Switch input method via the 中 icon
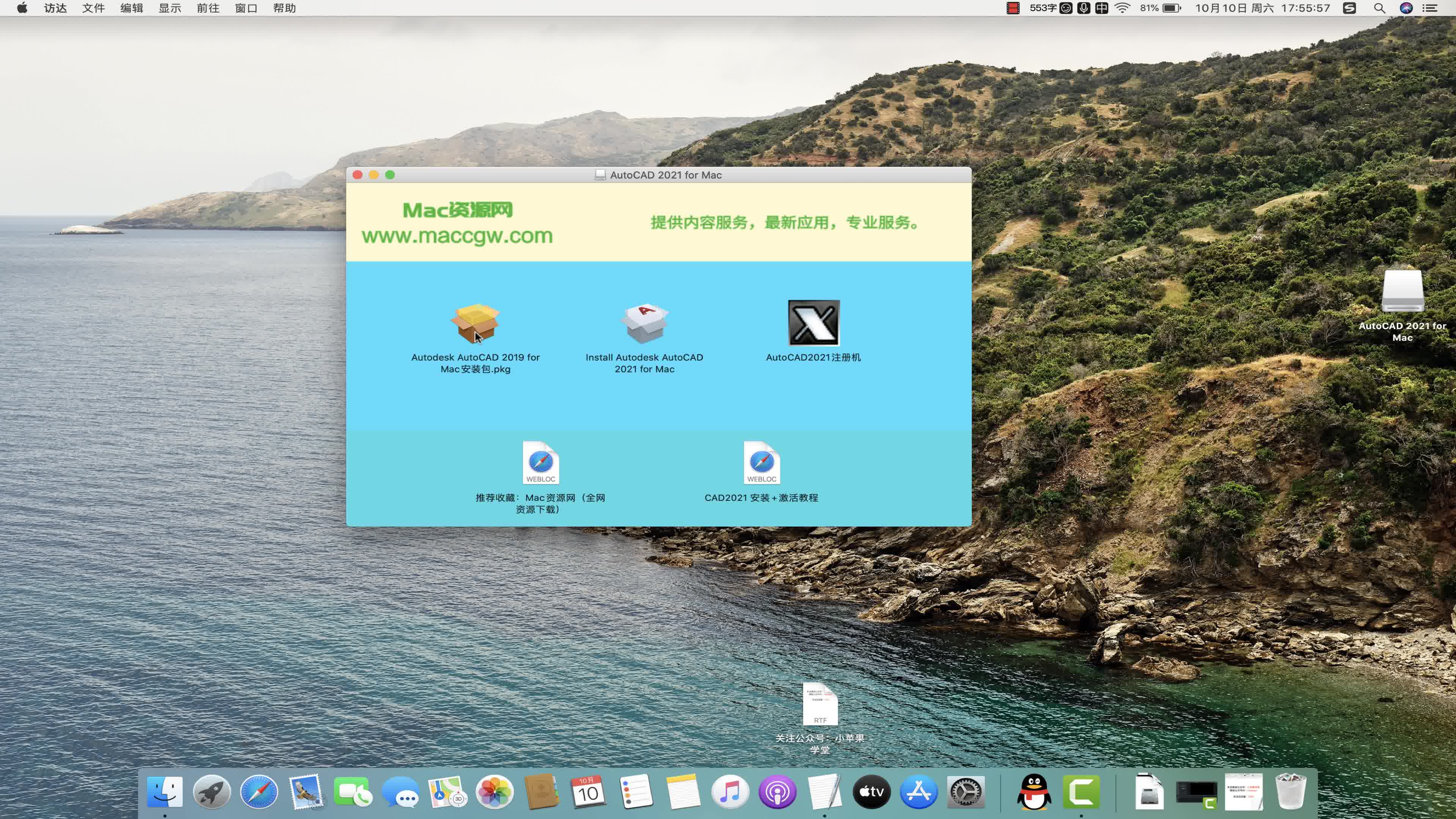This screenshot has height=819, width=1456. click(x=1101, y=8)
